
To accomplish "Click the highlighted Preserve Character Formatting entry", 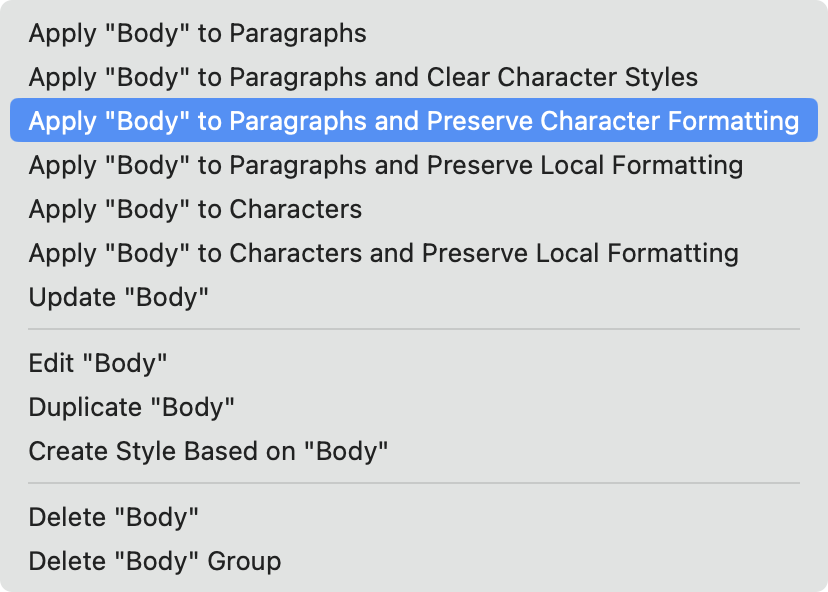I will (x=413, y=121).
